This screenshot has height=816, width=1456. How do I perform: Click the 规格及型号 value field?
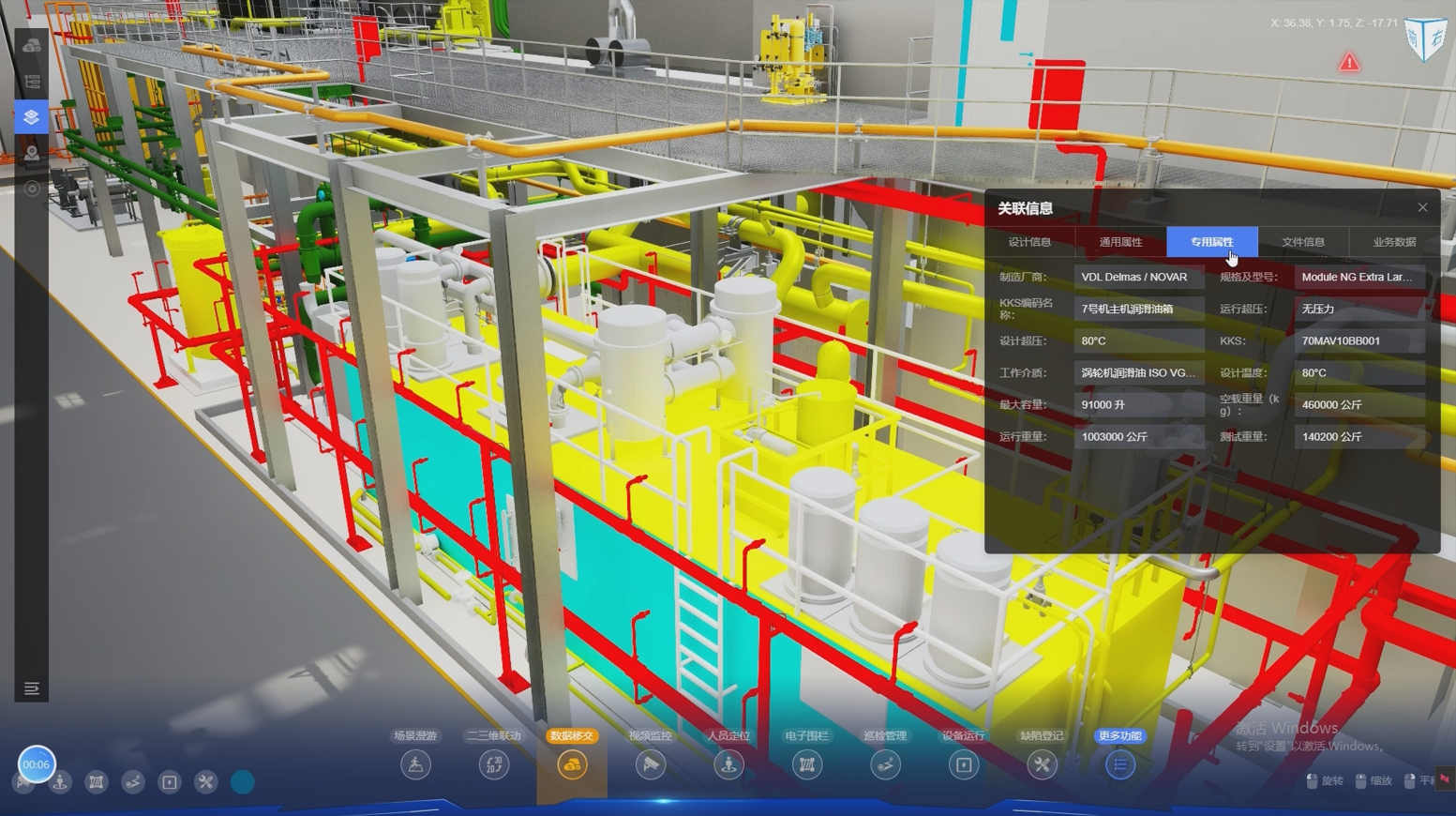1358,278
